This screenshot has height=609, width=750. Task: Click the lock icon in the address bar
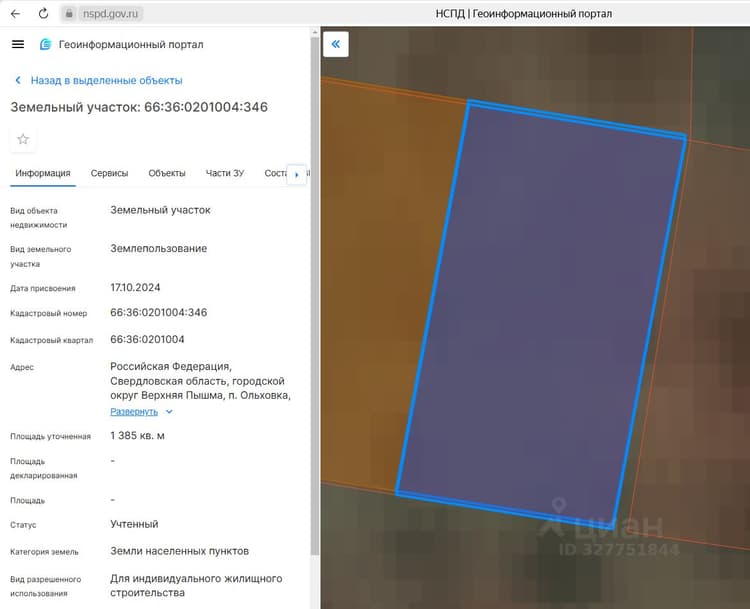click(69, 14)
